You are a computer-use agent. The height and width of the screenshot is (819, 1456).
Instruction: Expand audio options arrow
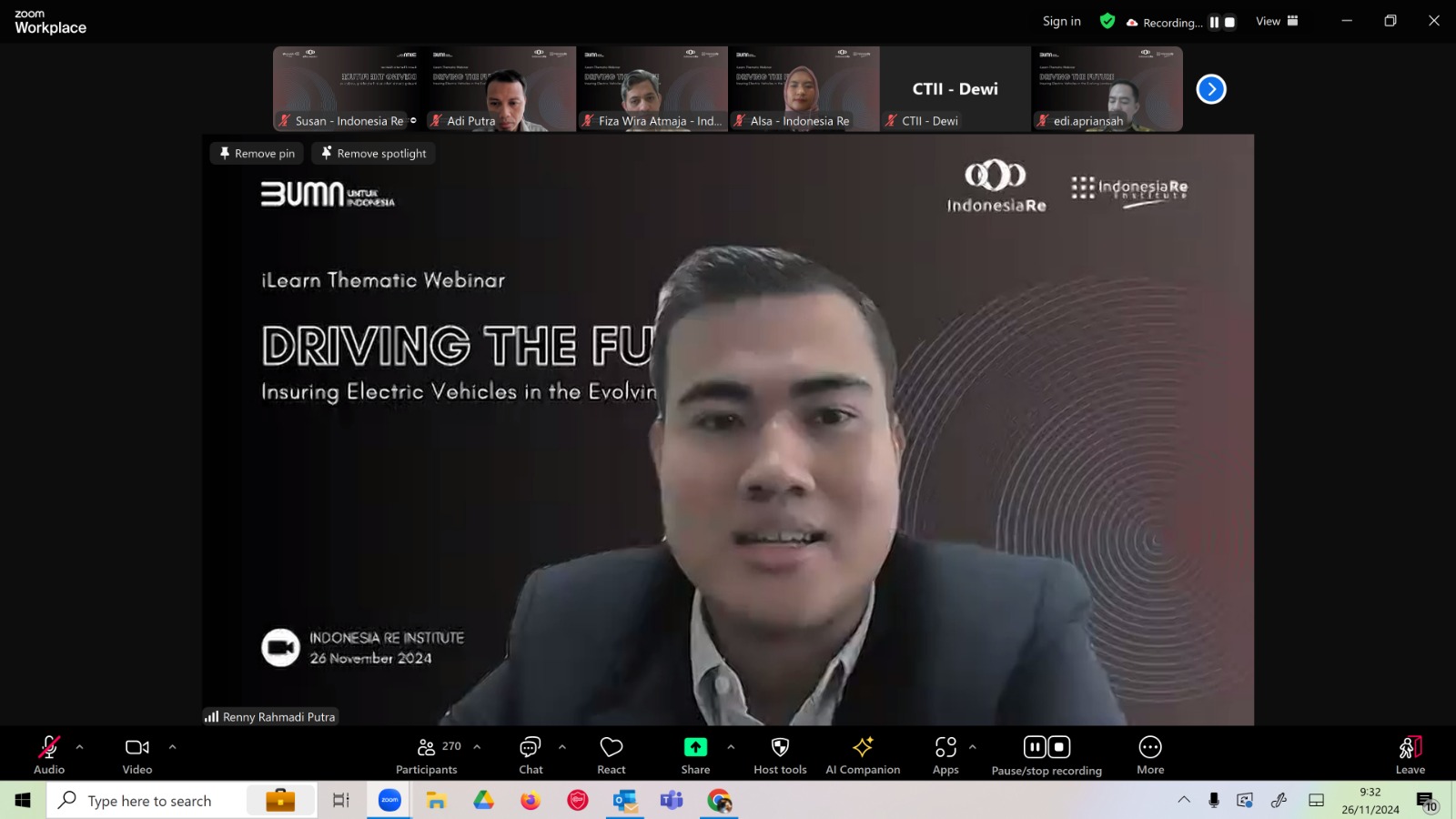click(80, 747)
